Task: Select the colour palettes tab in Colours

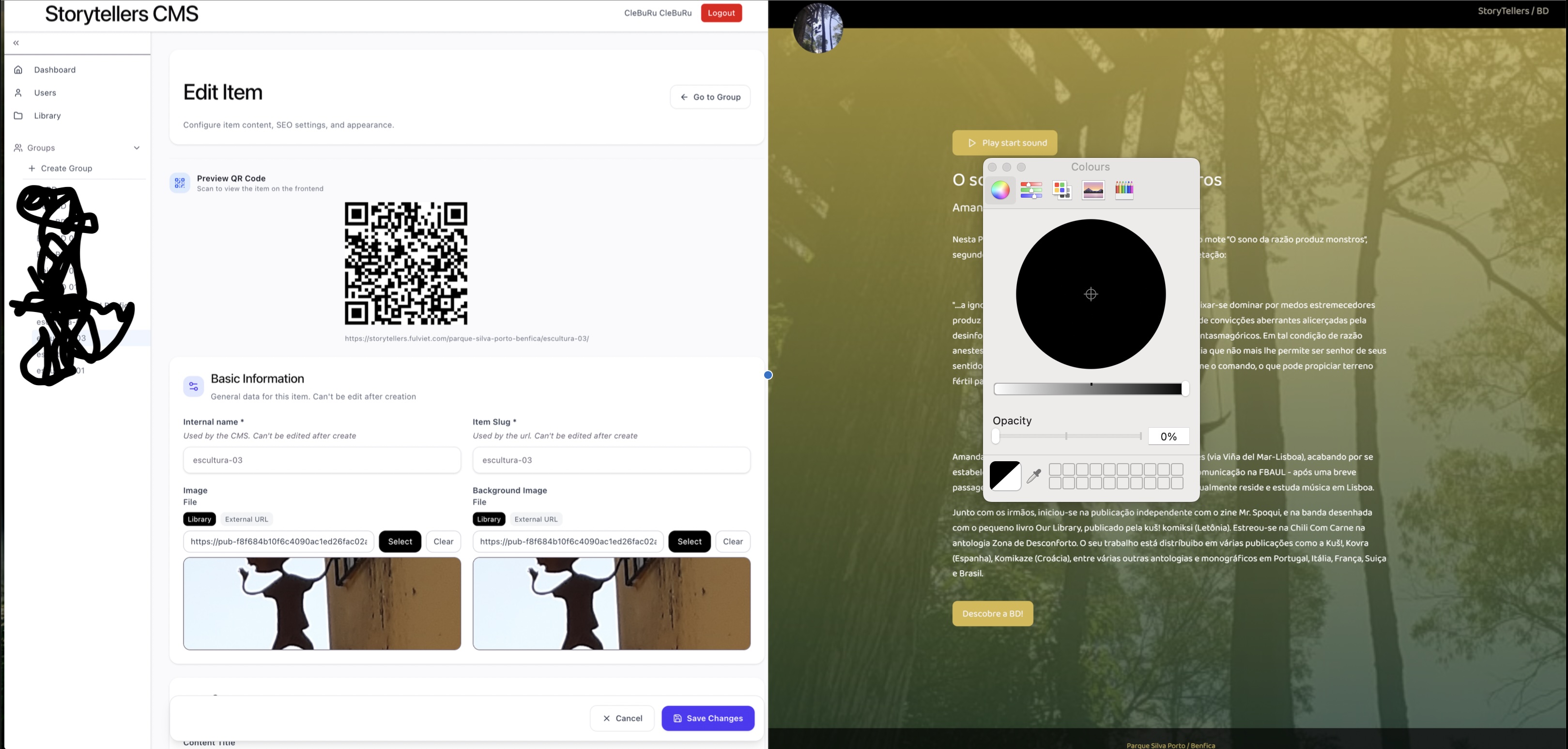Action: pos(1062,190)
